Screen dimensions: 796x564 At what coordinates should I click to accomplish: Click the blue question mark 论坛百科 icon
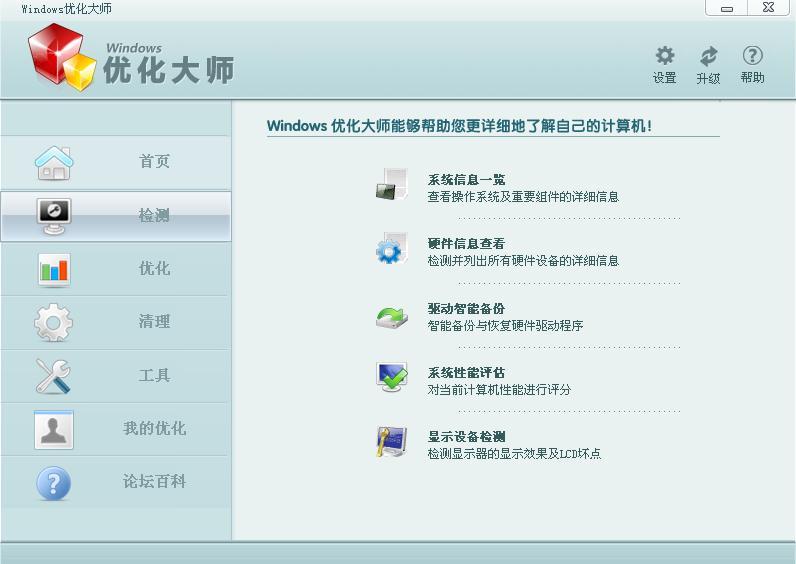coord(54,483)
